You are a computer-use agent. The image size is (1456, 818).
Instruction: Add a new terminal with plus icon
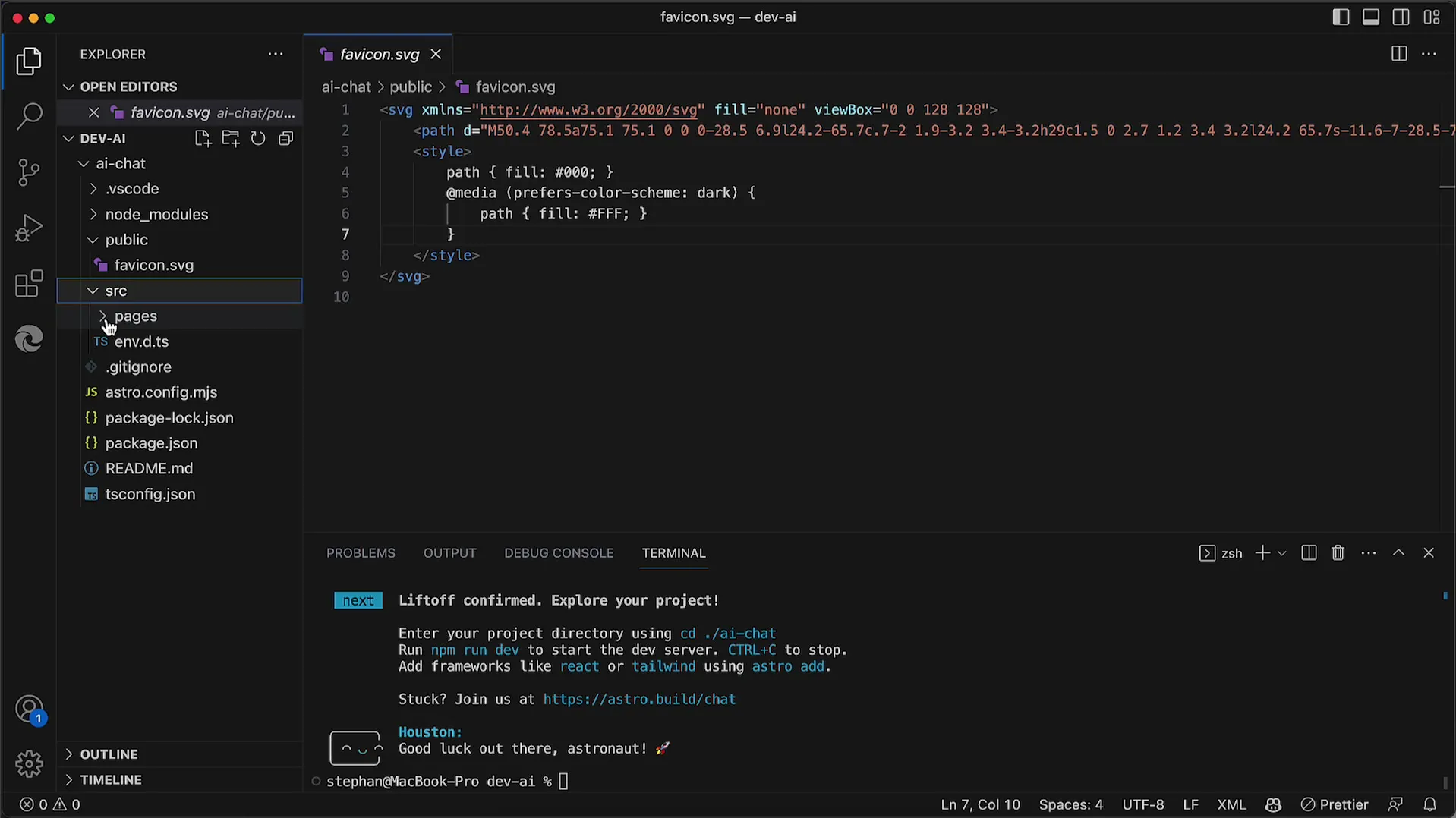pos(1262,553)
